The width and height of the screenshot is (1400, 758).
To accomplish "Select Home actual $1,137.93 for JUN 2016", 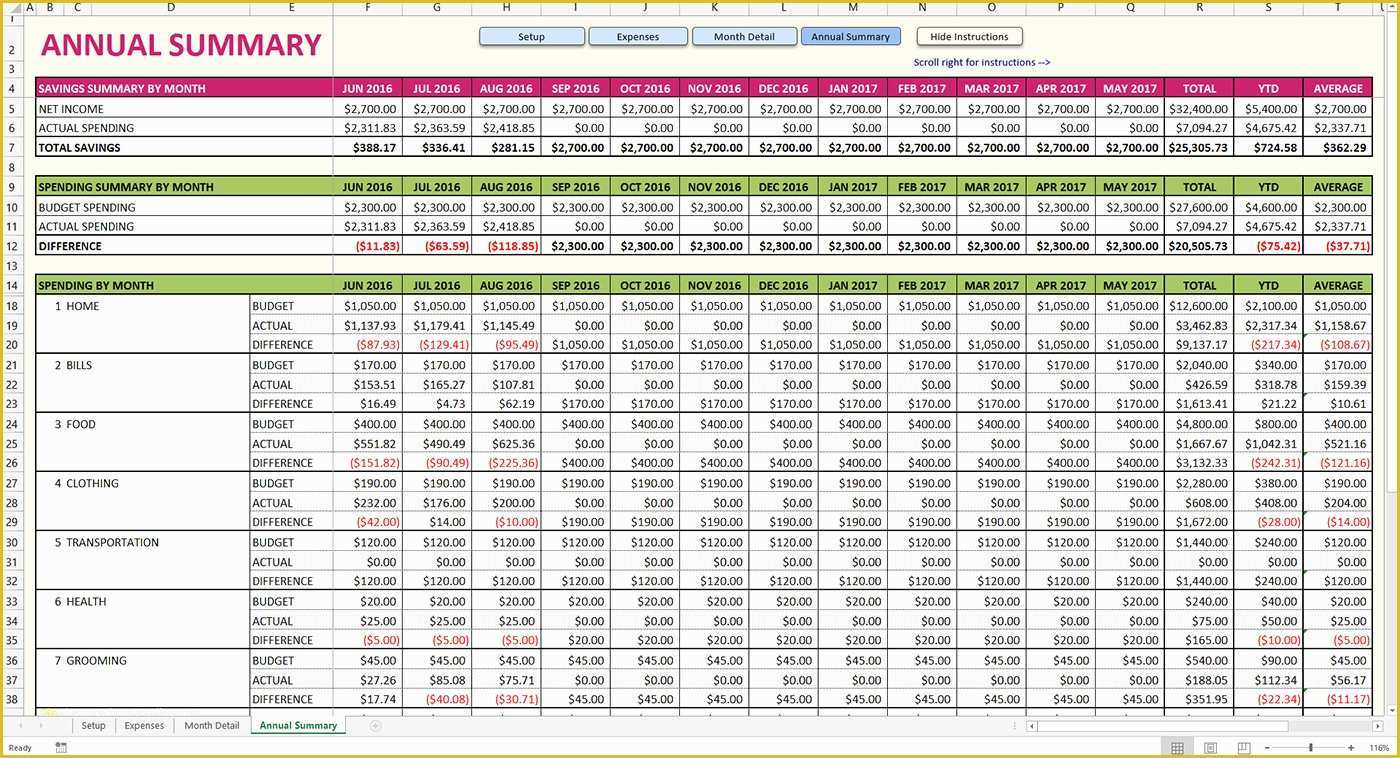I will point(367,326).
